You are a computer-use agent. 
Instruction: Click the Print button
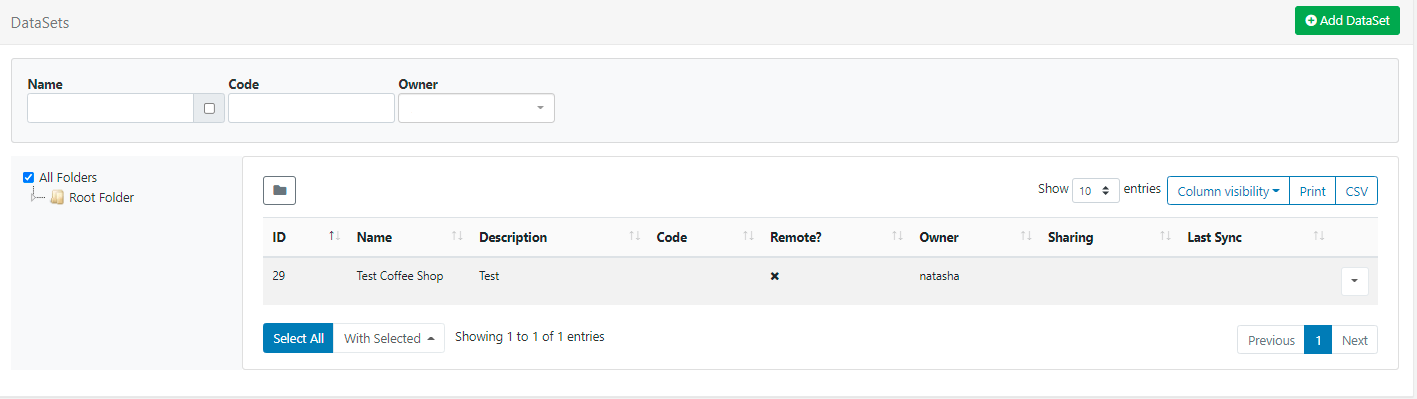[1312, 191]
